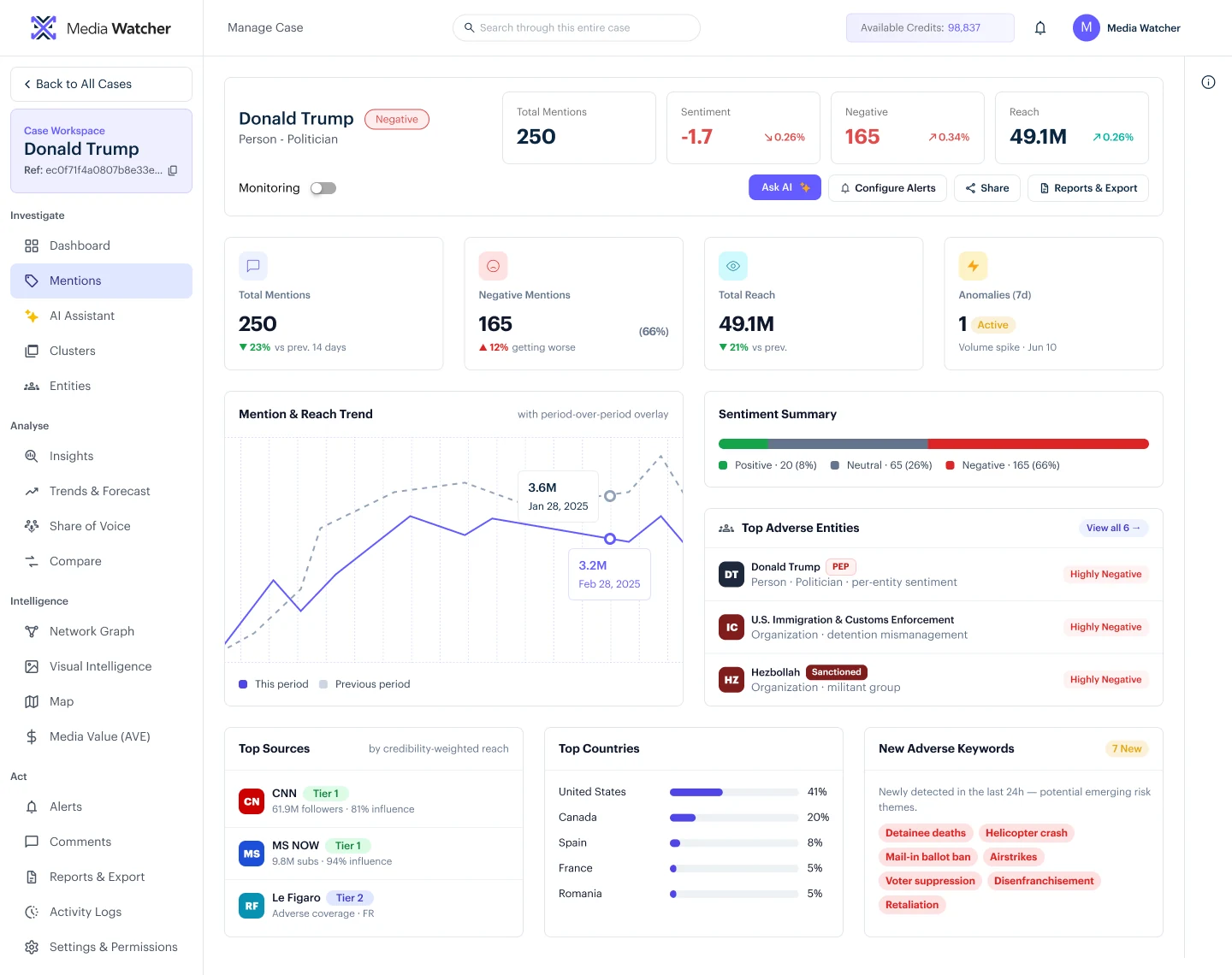Select Mentions in the sidebar

pos(101,281)
